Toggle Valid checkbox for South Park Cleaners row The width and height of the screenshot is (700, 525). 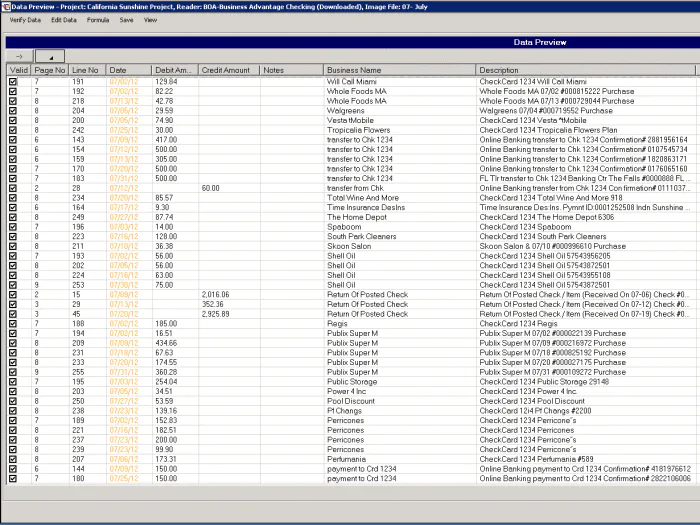click(x=12, y=237)
